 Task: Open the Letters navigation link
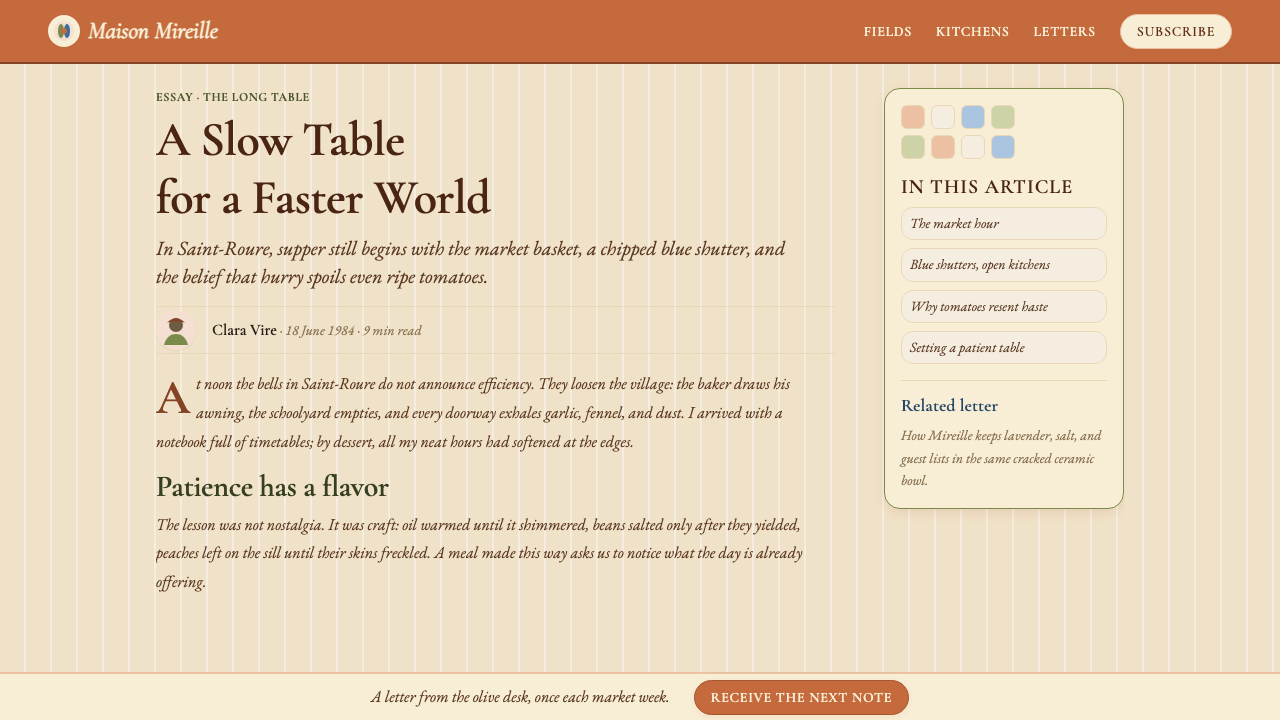click(x=1064, y=31)
